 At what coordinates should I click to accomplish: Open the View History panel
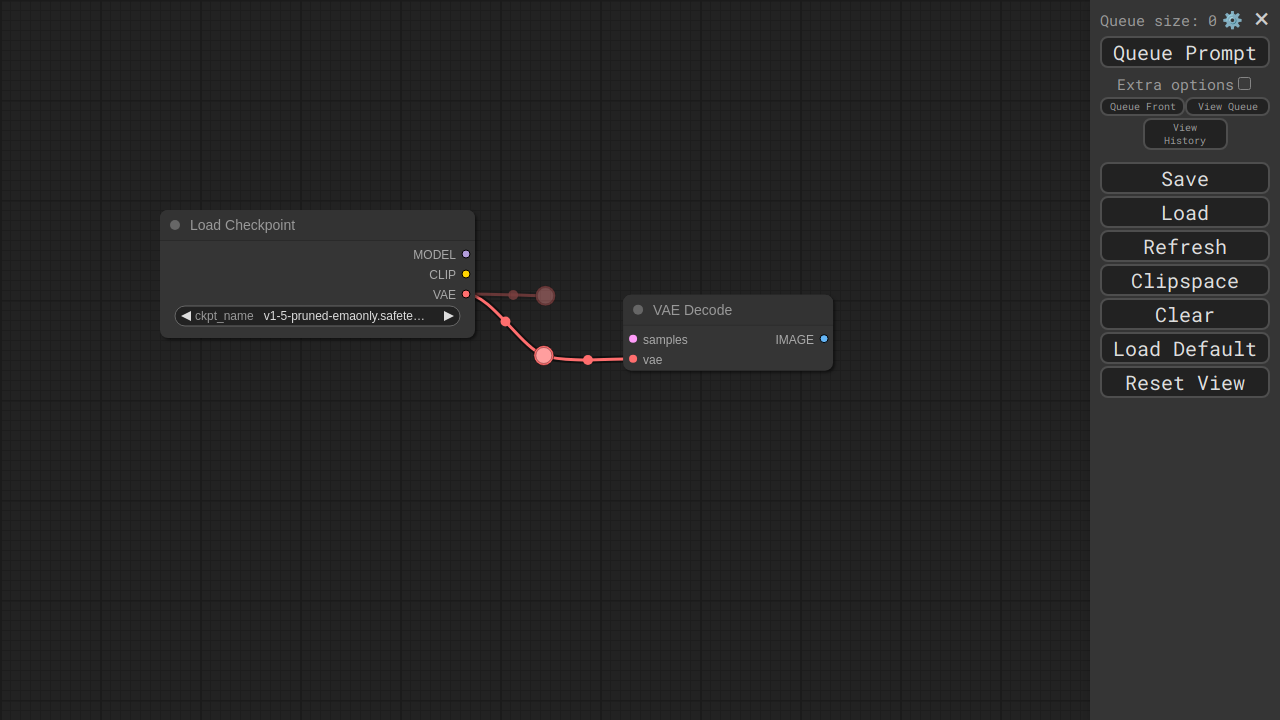tap(1184, 134)
